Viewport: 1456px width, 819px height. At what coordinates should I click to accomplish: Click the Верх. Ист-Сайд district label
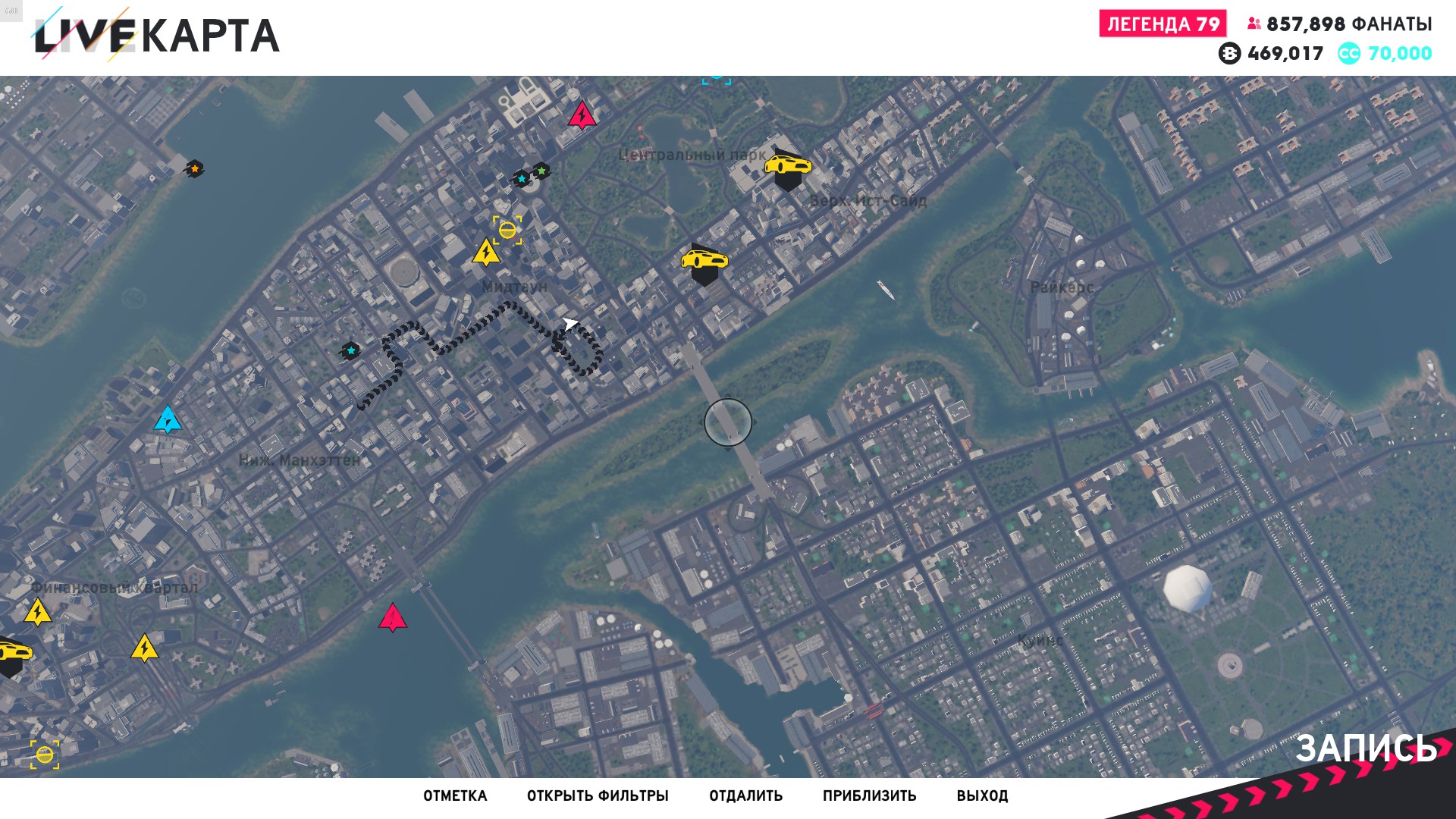tap(868, 201)
